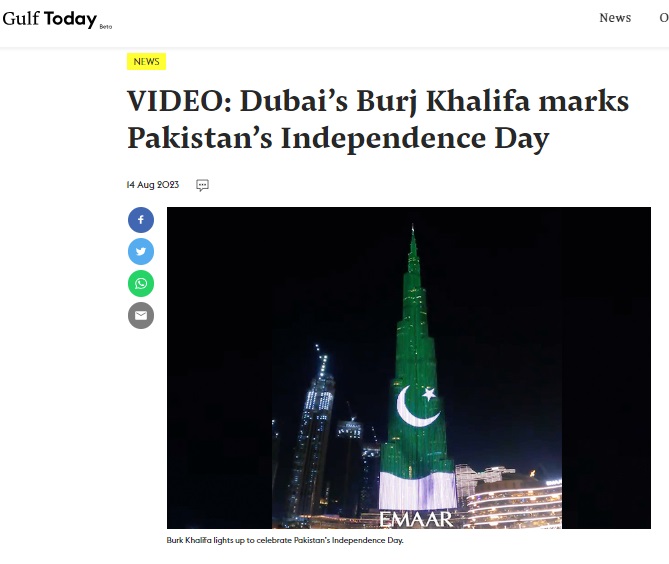
Task: Click the Gulf Today logo
Action: (57, 19)
